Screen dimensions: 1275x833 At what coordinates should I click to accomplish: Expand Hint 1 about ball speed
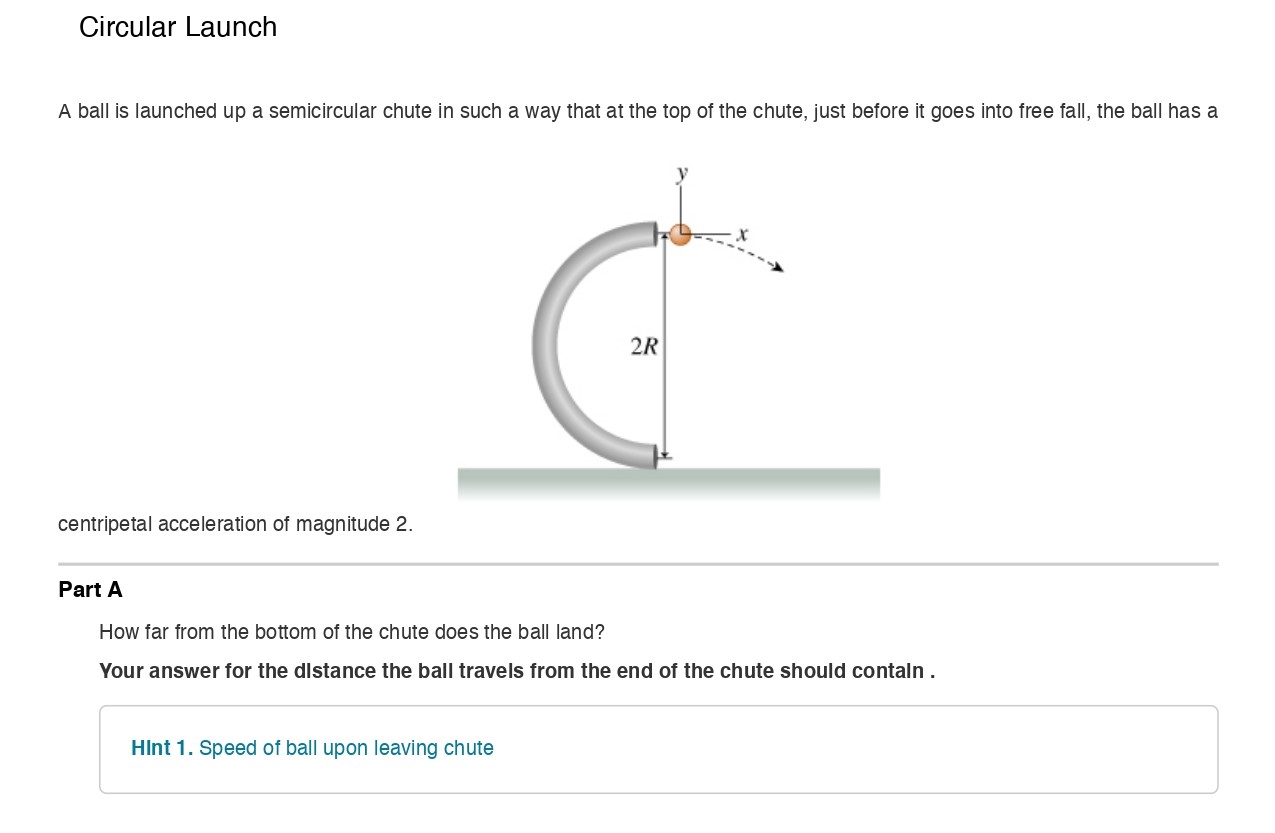point(161,748)
